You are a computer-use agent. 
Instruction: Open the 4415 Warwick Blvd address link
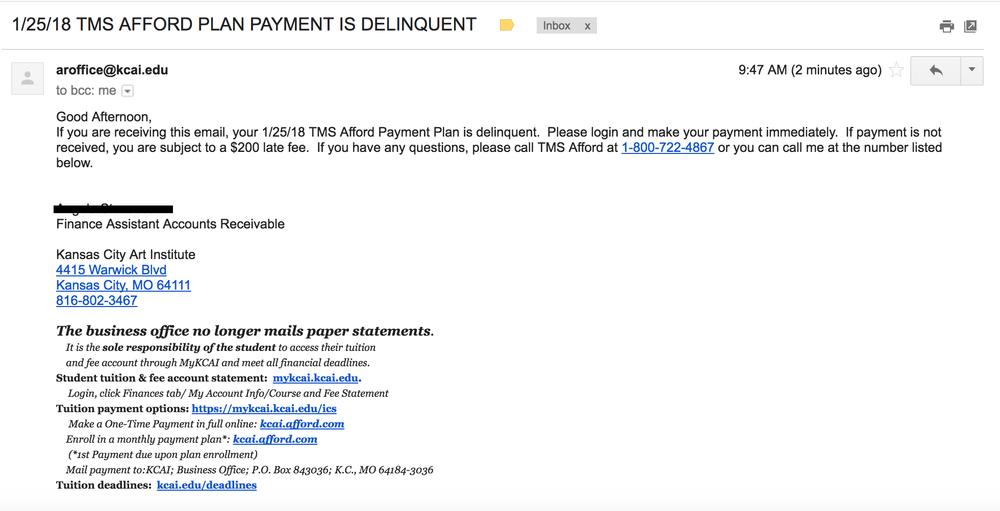coord(111,270)
